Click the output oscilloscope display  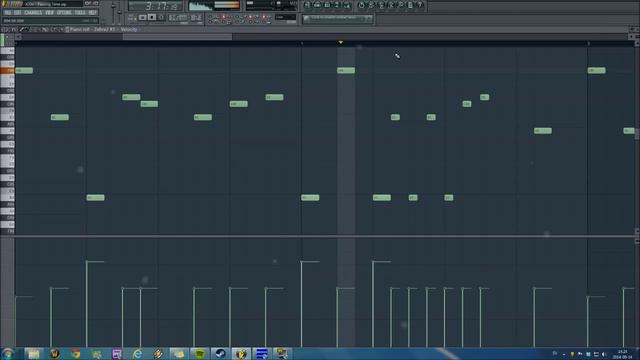point(214,6)
